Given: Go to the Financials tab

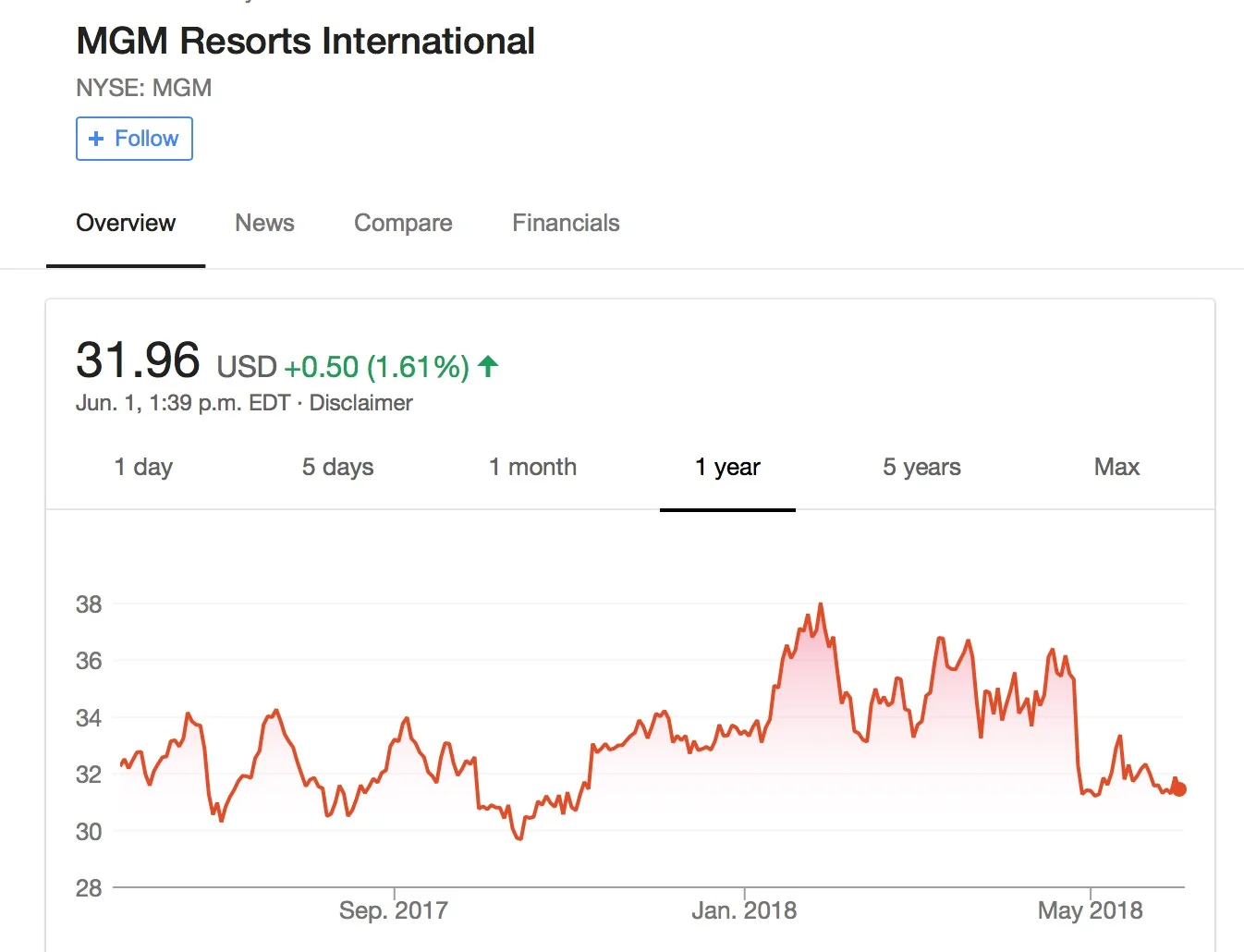Looking at the screenshot, I should [566, 223].
